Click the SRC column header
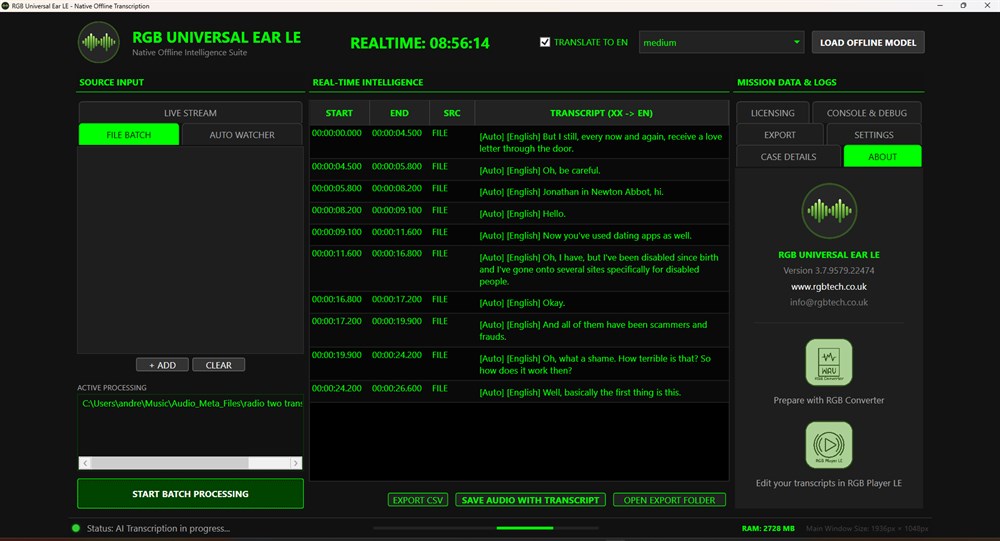Screen dimensions: 1000x541 (452, 113)
